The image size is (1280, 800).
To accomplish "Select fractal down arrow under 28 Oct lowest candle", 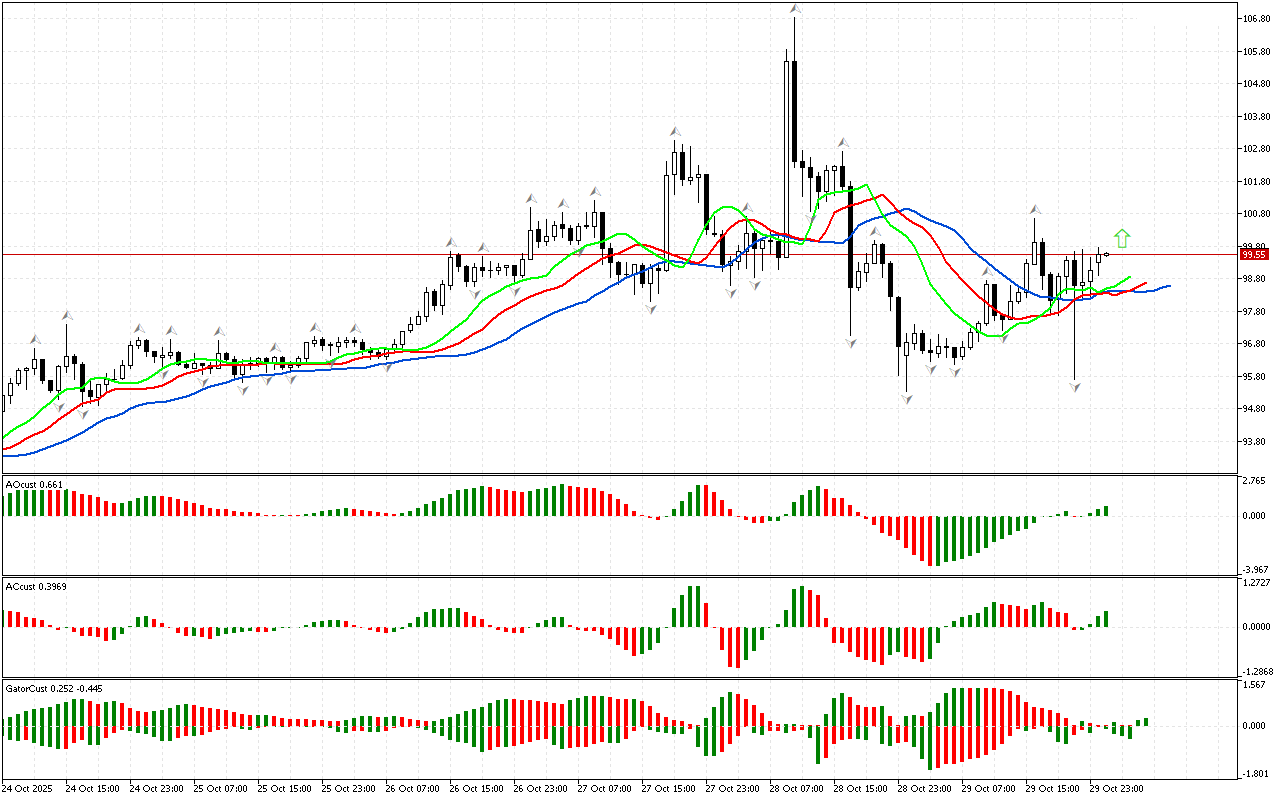I will click(x=906, y=399).
